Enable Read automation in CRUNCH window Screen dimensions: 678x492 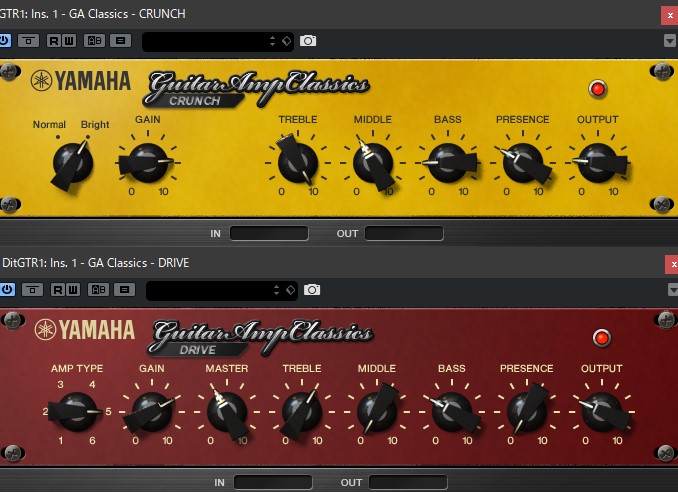[54, 41]
